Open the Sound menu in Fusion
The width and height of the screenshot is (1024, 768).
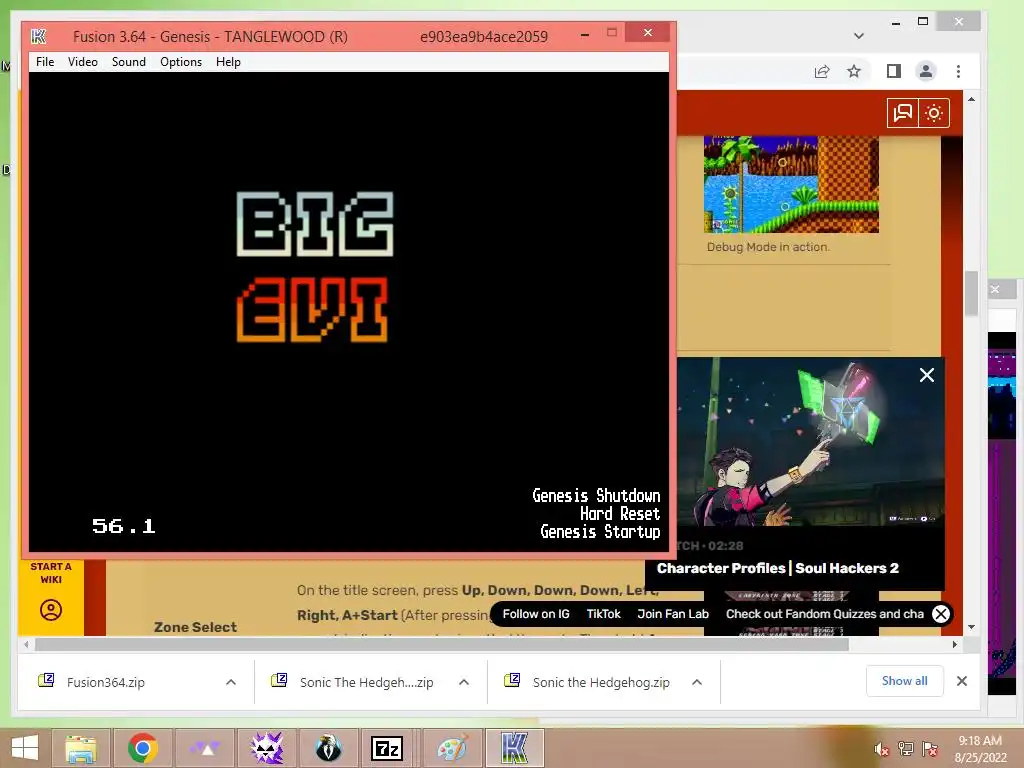point(129,62)
